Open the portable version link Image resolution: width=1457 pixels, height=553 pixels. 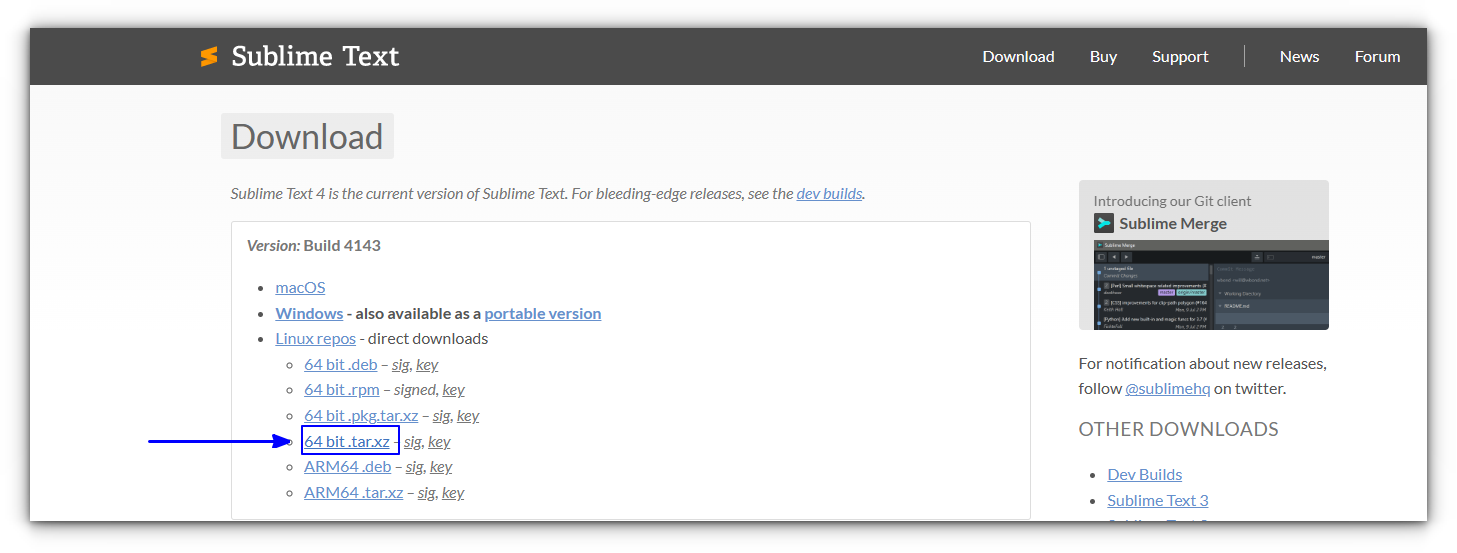click(543, 313)
